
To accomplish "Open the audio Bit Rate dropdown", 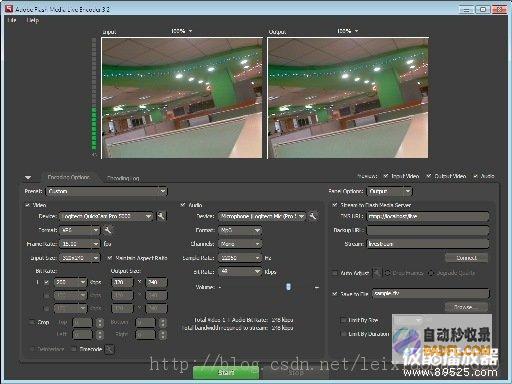I will (x=240, y=272).
